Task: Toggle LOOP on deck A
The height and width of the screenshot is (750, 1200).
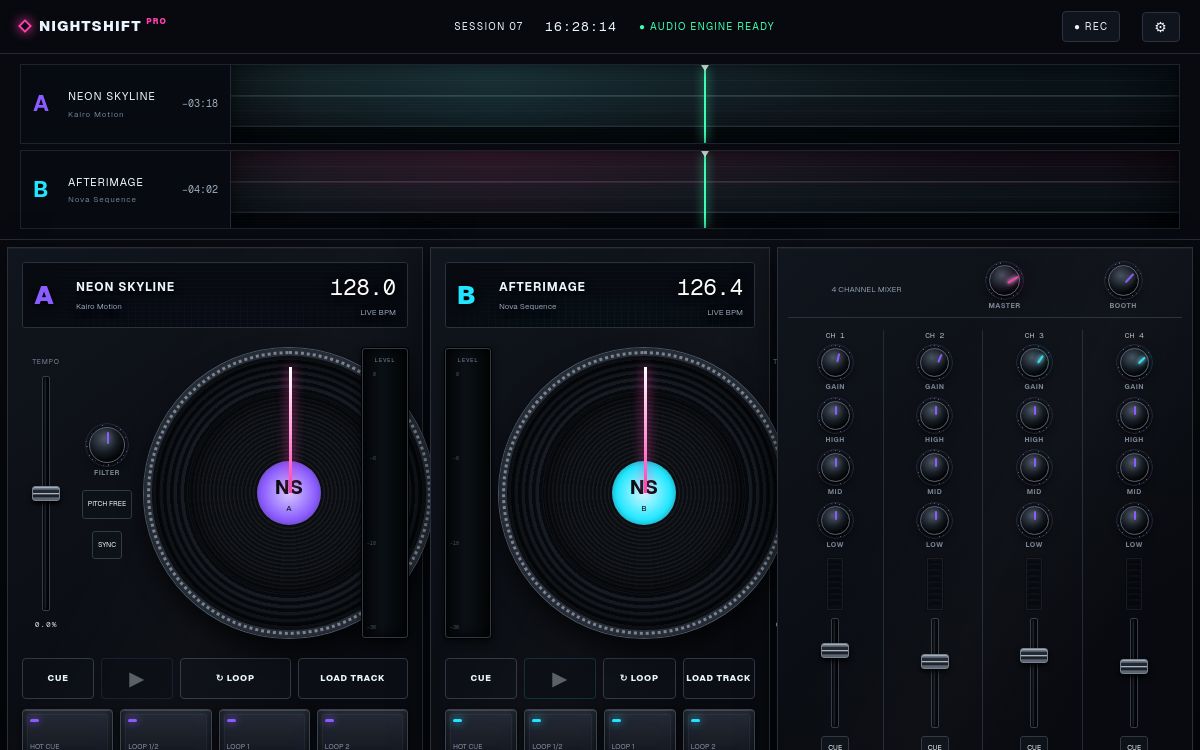Action: (x=235, y=679)
